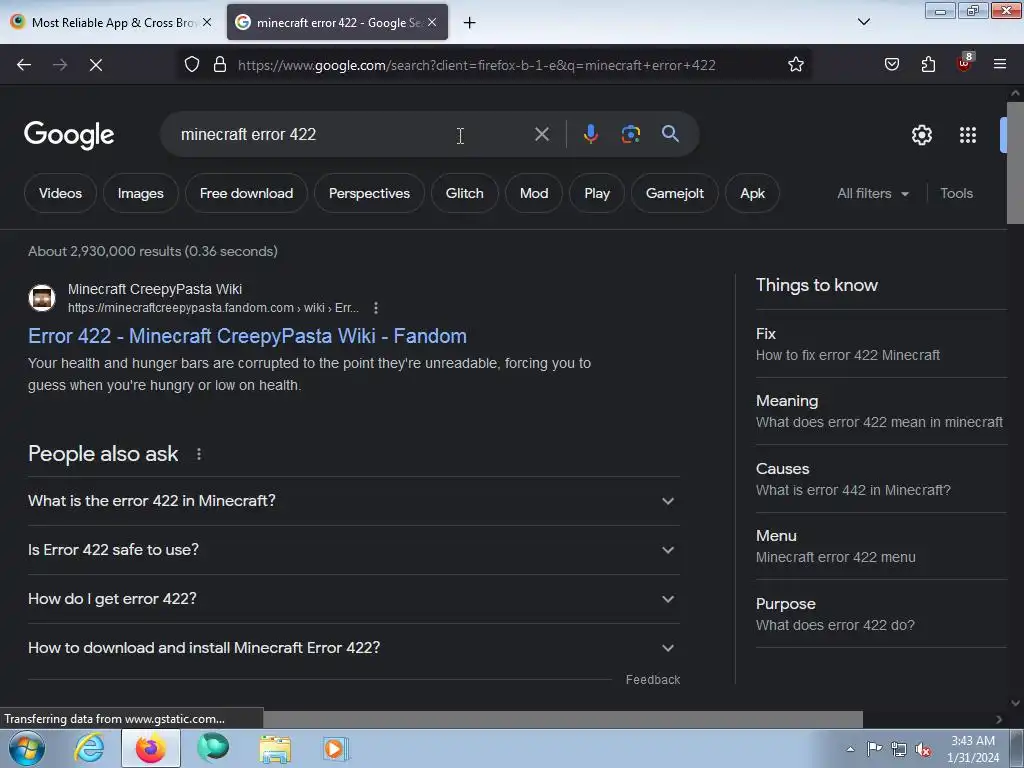The image size is (1024, 768).
Task: Open the tracking protection shield icon
Action: [191, 65]
